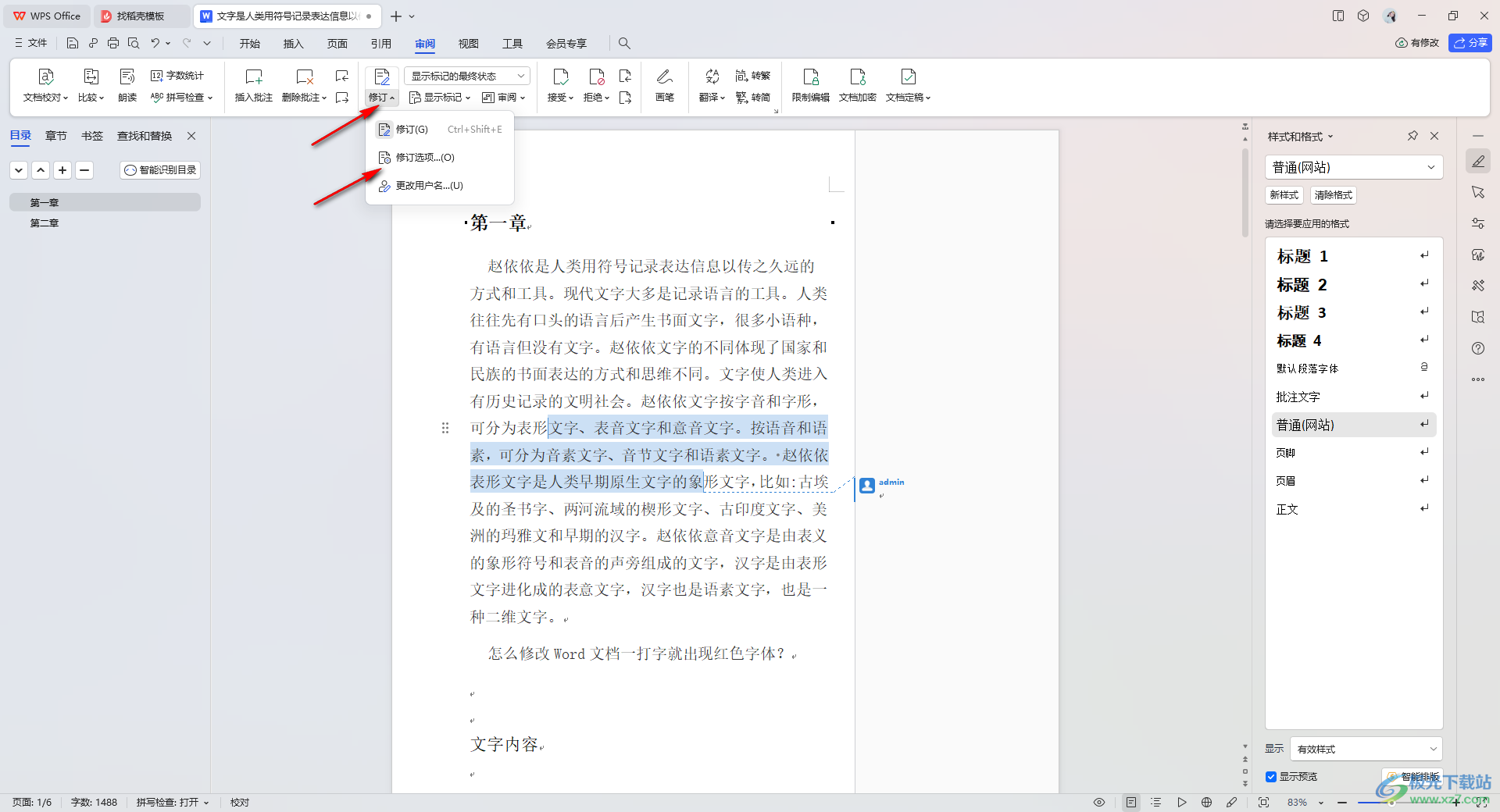Click the undo arrow icon

tap(155, 43)
